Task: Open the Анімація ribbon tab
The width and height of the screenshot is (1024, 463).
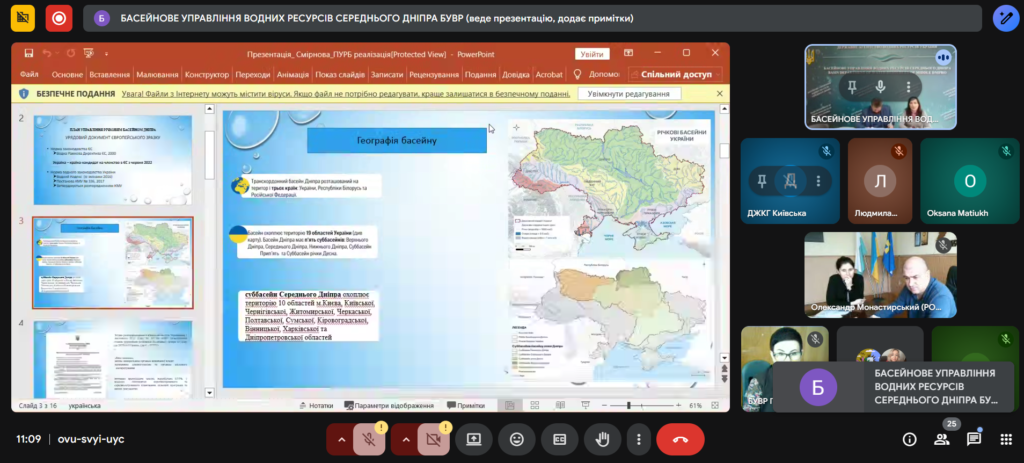Action: pyautogui.click(x=292, y=74)
